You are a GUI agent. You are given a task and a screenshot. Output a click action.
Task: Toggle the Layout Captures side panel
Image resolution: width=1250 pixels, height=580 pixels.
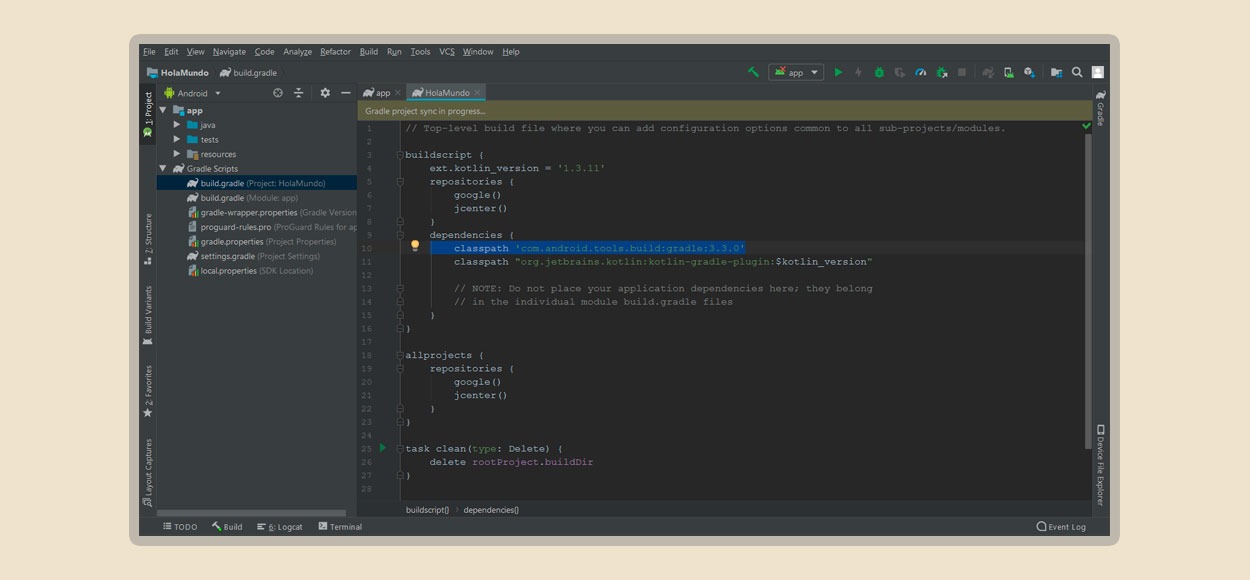click(148, 472)
